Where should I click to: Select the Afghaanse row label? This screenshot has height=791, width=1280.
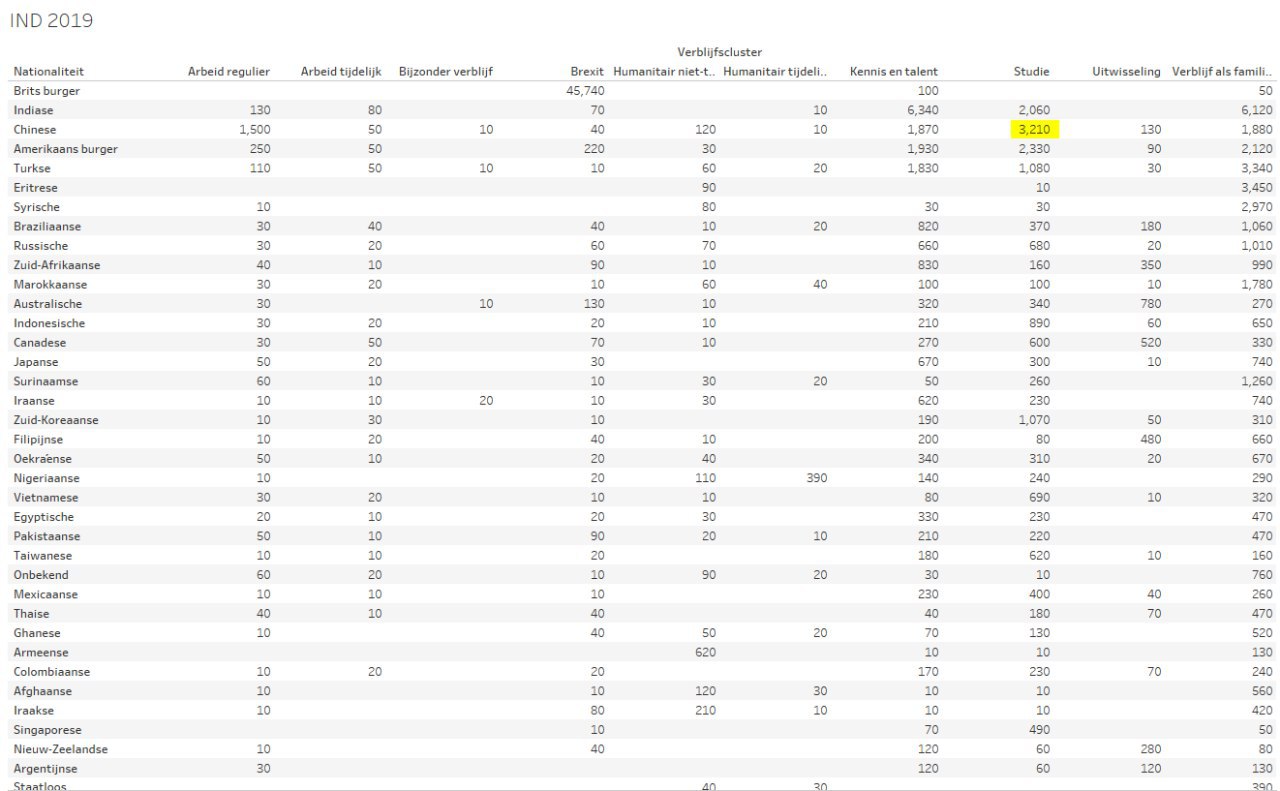click(x=42, y=691)
